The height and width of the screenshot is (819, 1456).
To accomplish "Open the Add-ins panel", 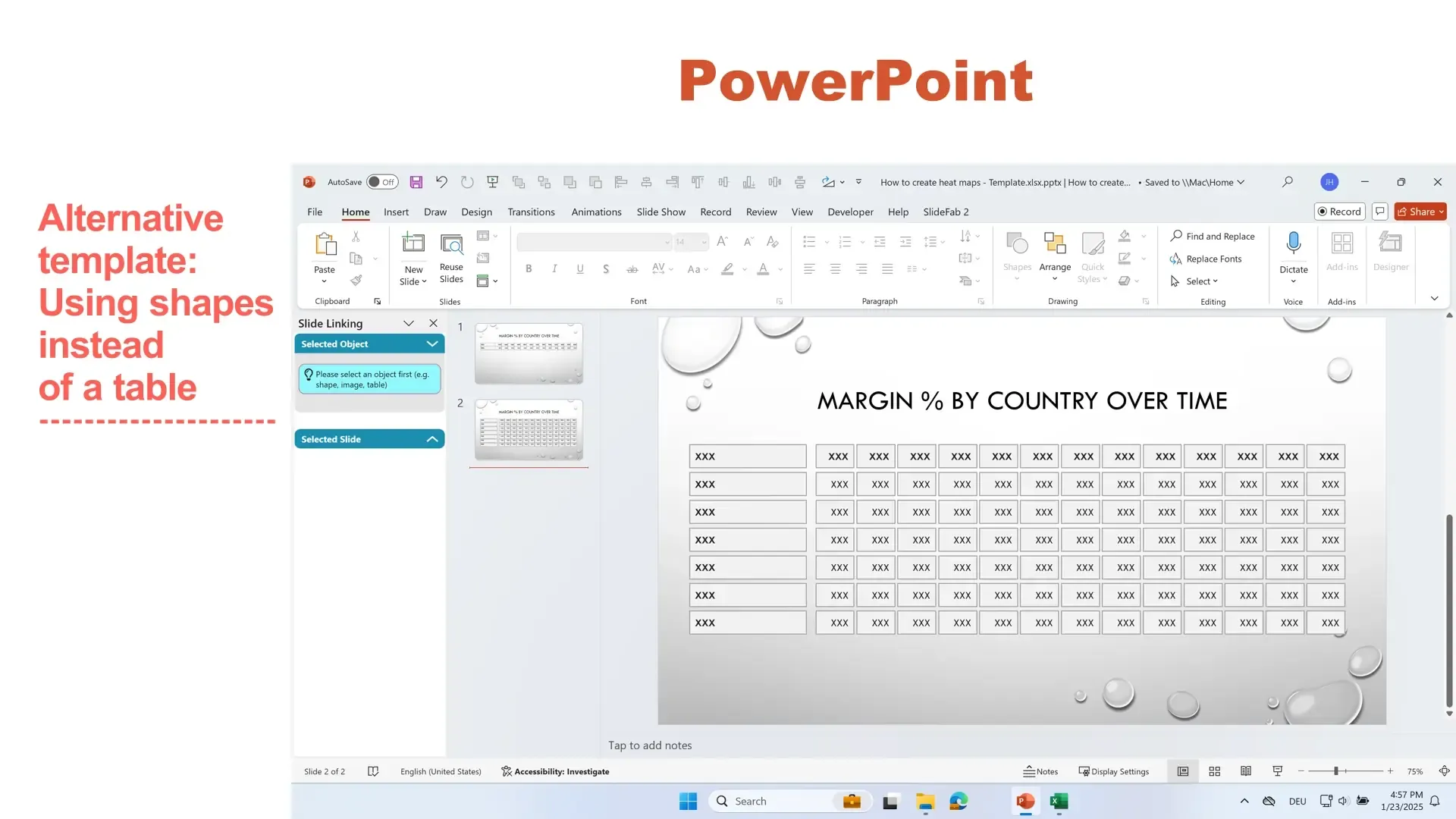I will pos(1342,252).
